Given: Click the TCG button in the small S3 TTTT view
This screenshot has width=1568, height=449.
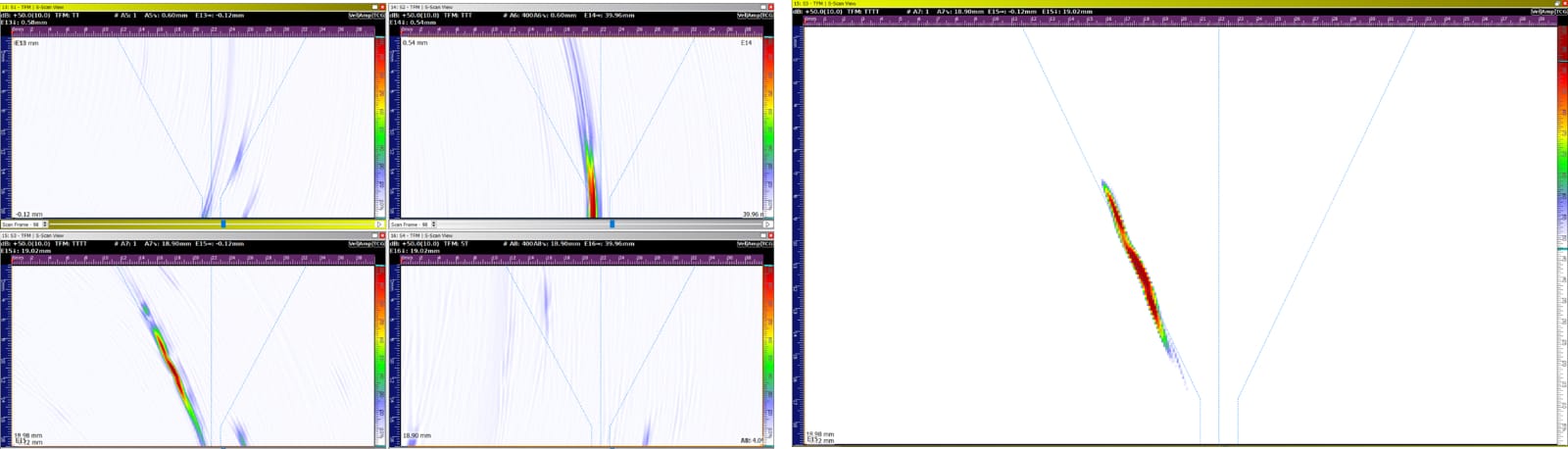Looking at the screenshot, I should pyautogui.click(x=378, y=244).
